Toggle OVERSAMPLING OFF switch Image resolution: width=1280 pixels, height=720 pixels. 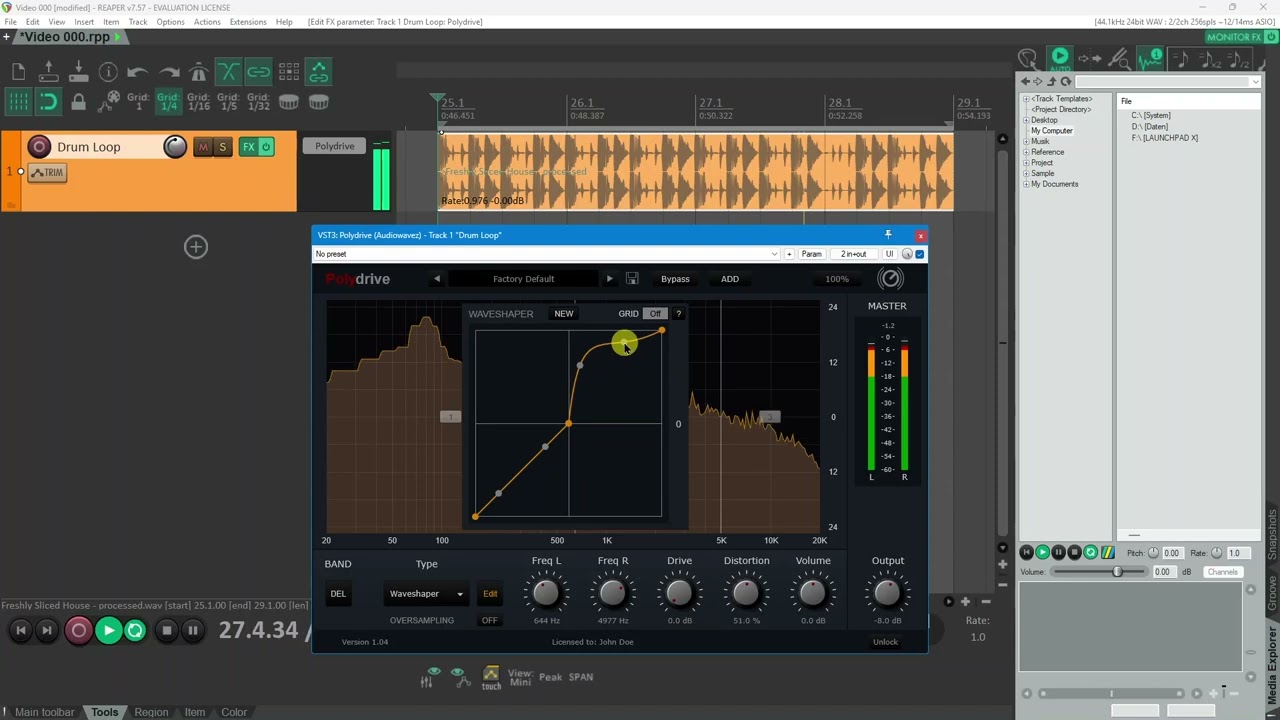[489, 621]
